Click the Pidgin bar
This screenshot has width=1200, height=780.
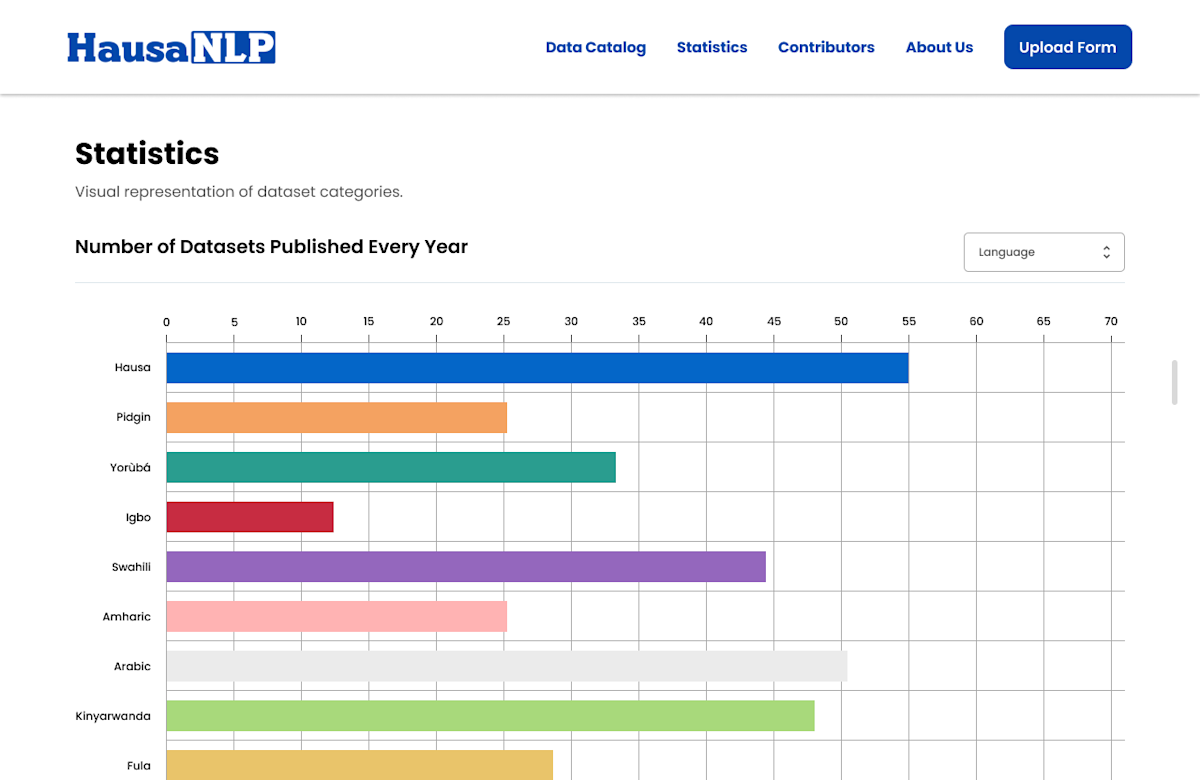(335, 417)
